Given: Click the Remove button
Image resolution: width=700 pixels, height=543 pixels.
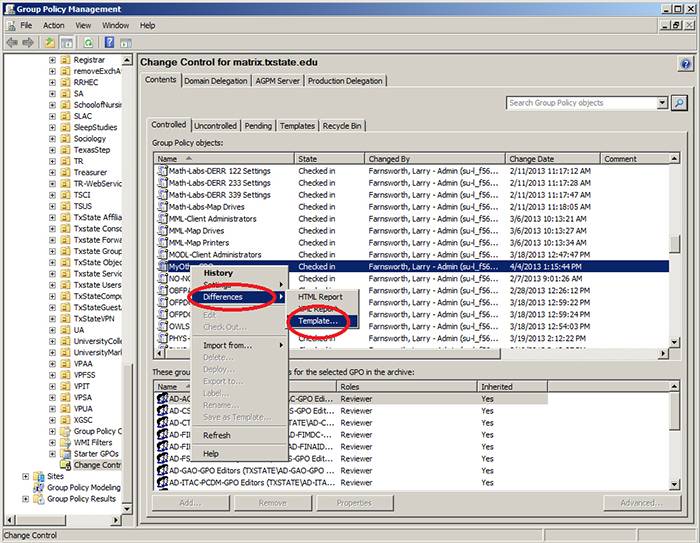Looking at the screenshot, I should pos(273,503).
